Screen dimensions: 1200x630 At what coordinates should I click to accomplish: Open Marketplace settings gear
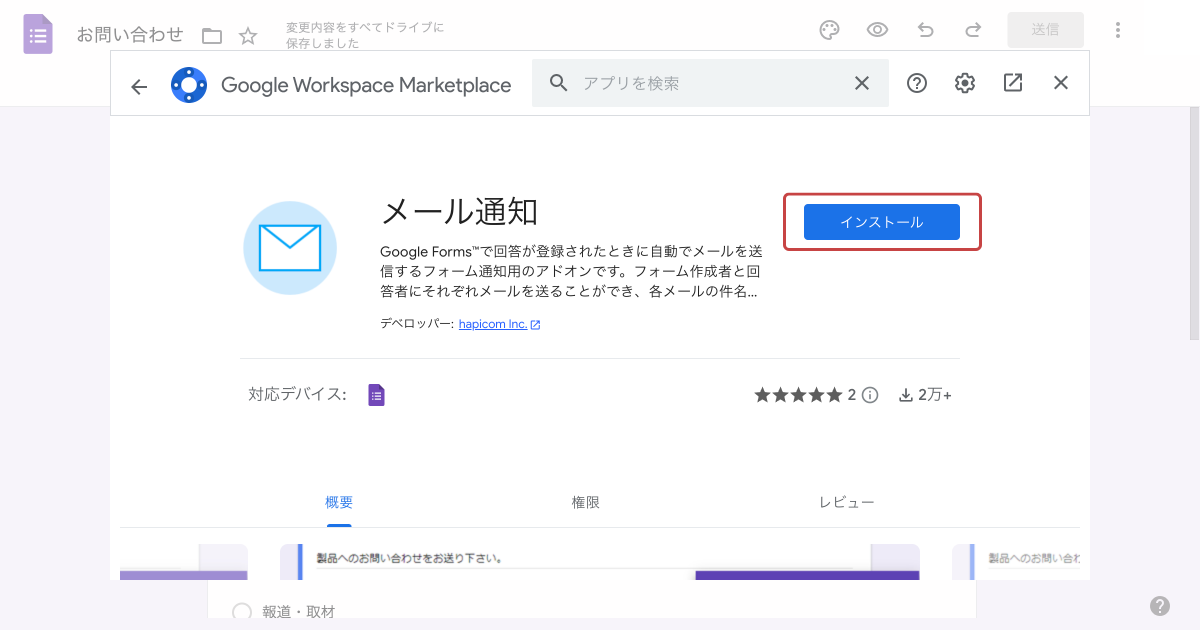pos(965,83)
